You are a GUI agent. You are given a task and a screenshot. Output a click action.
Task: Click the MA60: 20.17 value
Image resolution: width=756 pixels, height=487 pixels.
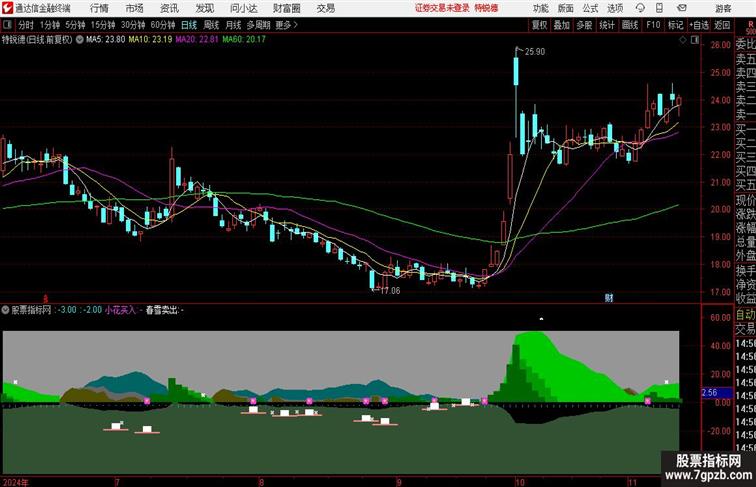[x=243, y=40]
